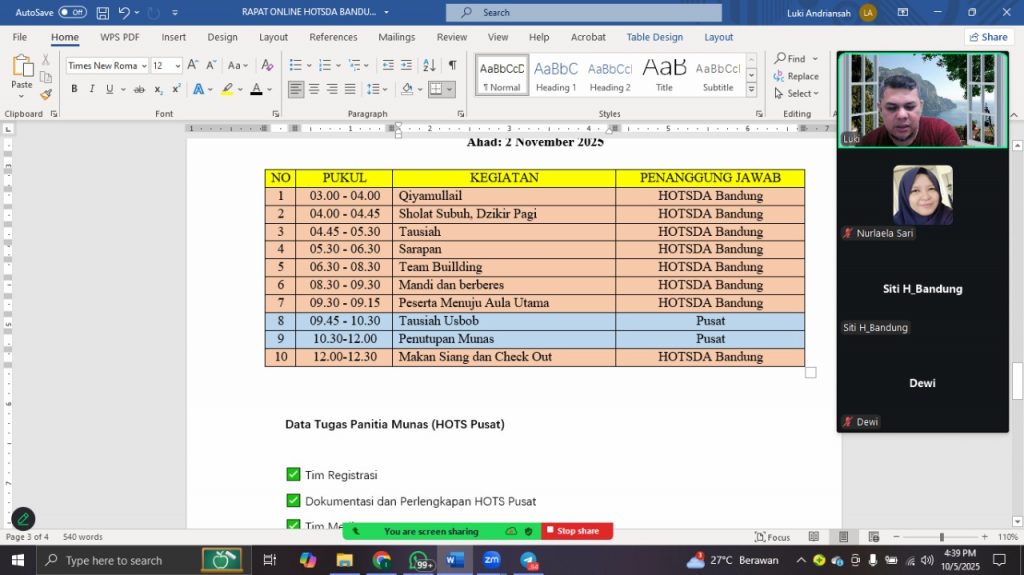Toggle show paragraph marks
This screenshot has height=575, width=1024.
(452, 65)
